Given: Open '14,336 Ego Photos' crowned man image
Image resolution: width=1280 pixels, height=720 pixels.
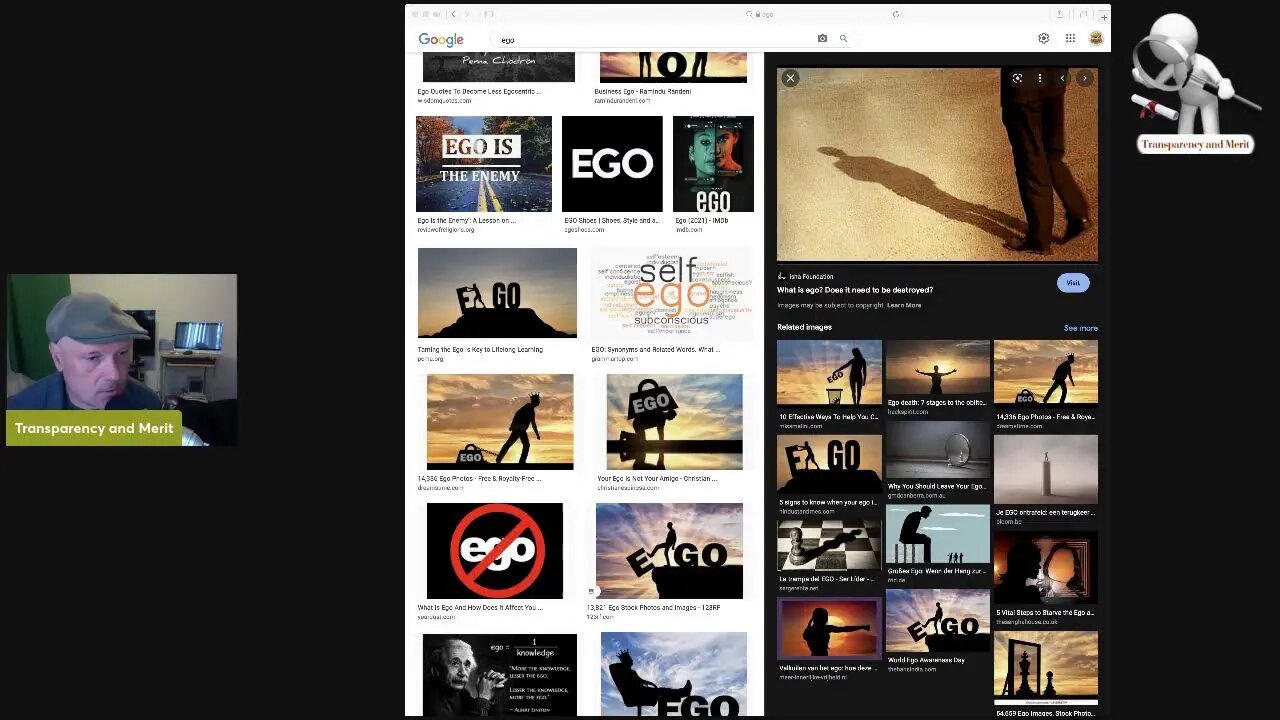Looking at the screenshot, I should tap(500, 421).
